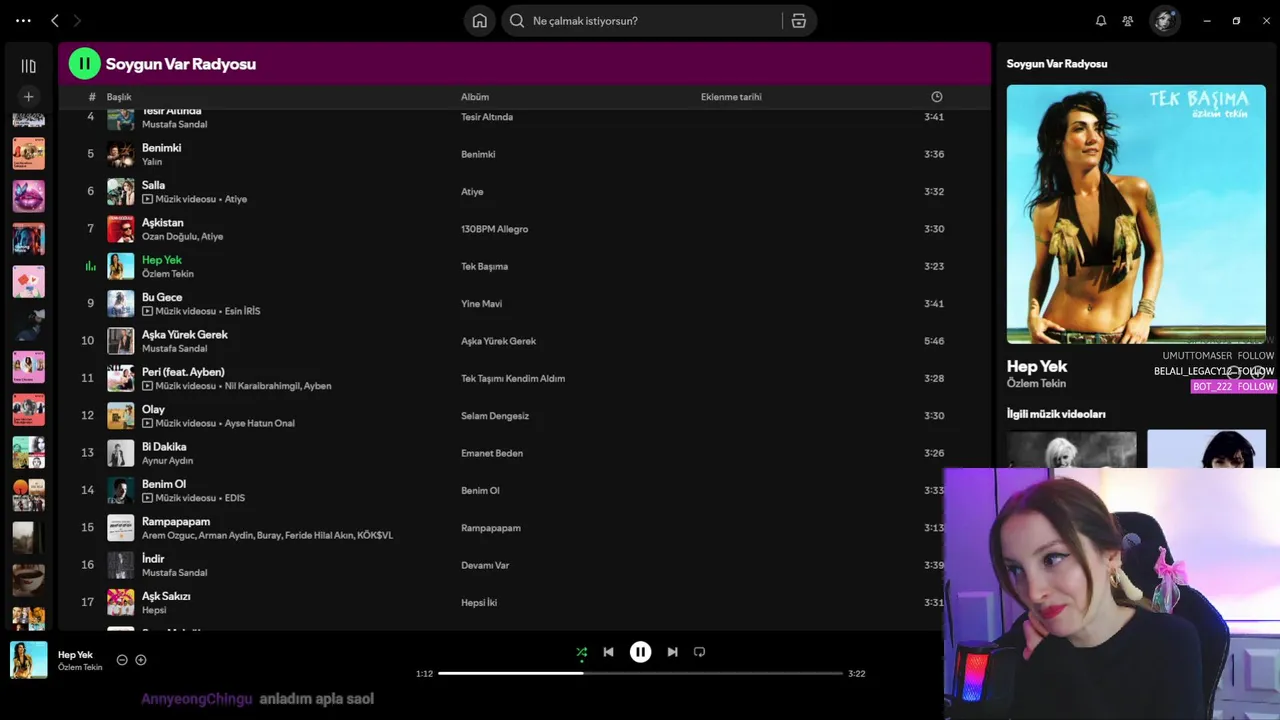Click the search magnifier icon

click(x=517, y=20)
